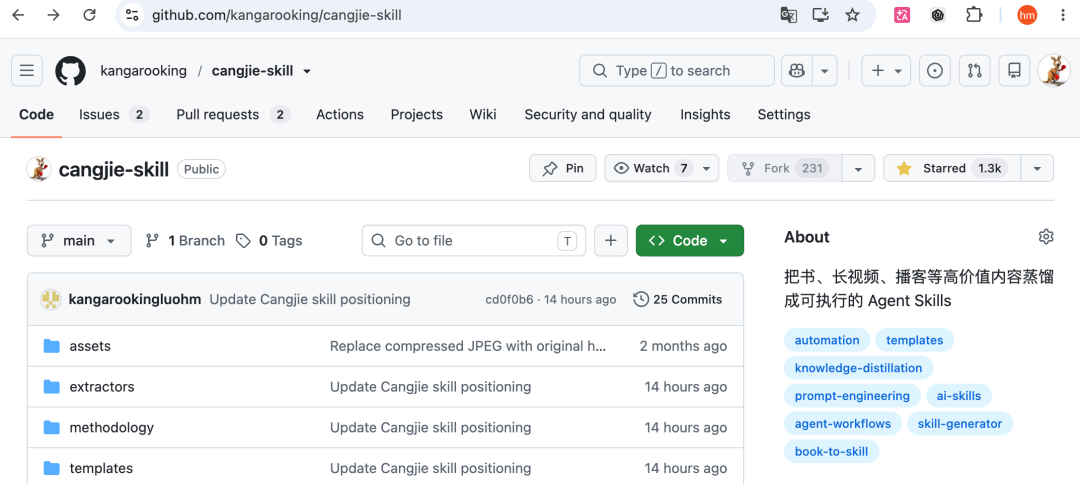The image size is (1080, 484).
Task: Open the main branch selector dropdown
Action: pos(79,240)
